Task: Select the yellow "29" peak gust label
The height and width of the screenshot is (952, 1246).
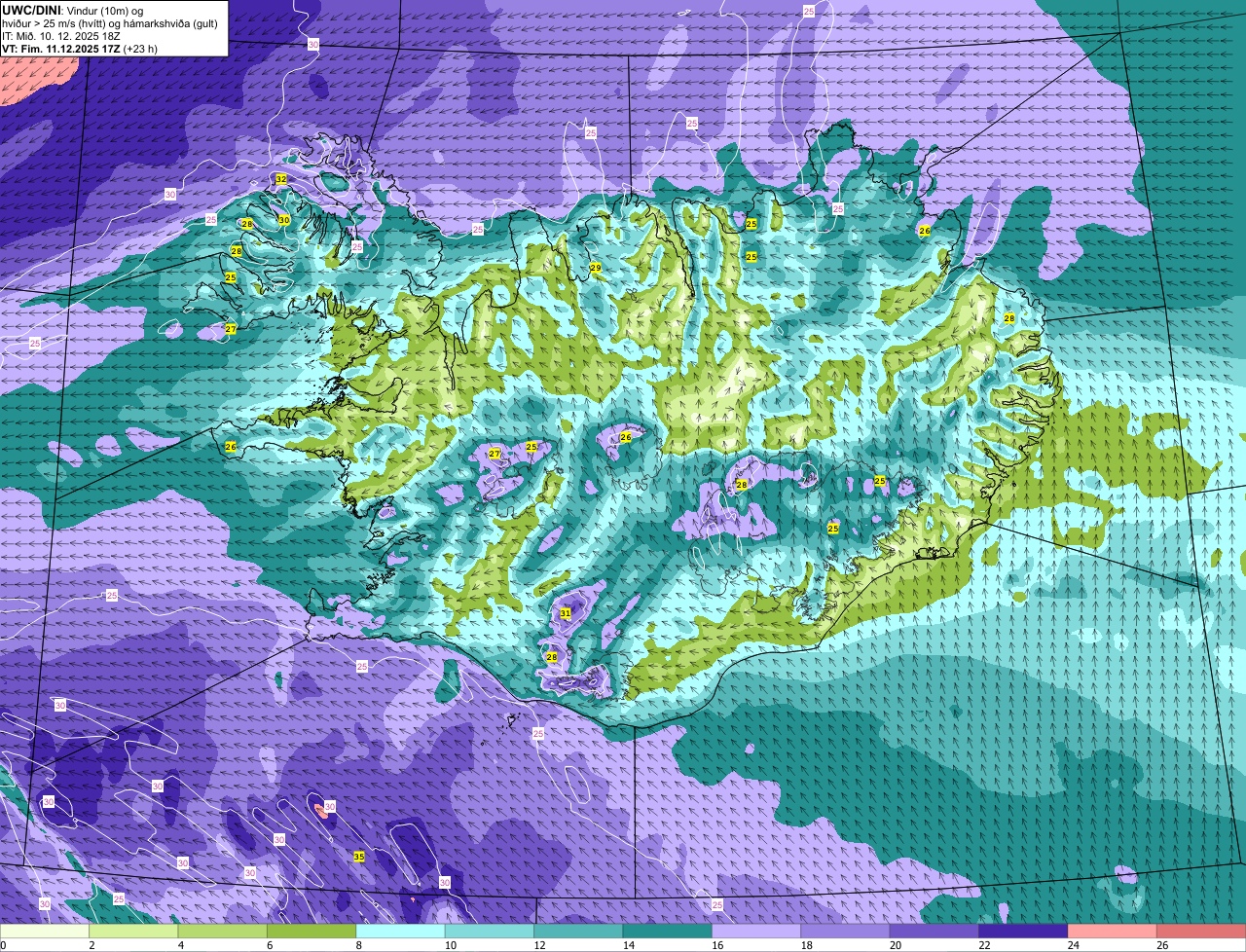Action: [x=595, y=268]
